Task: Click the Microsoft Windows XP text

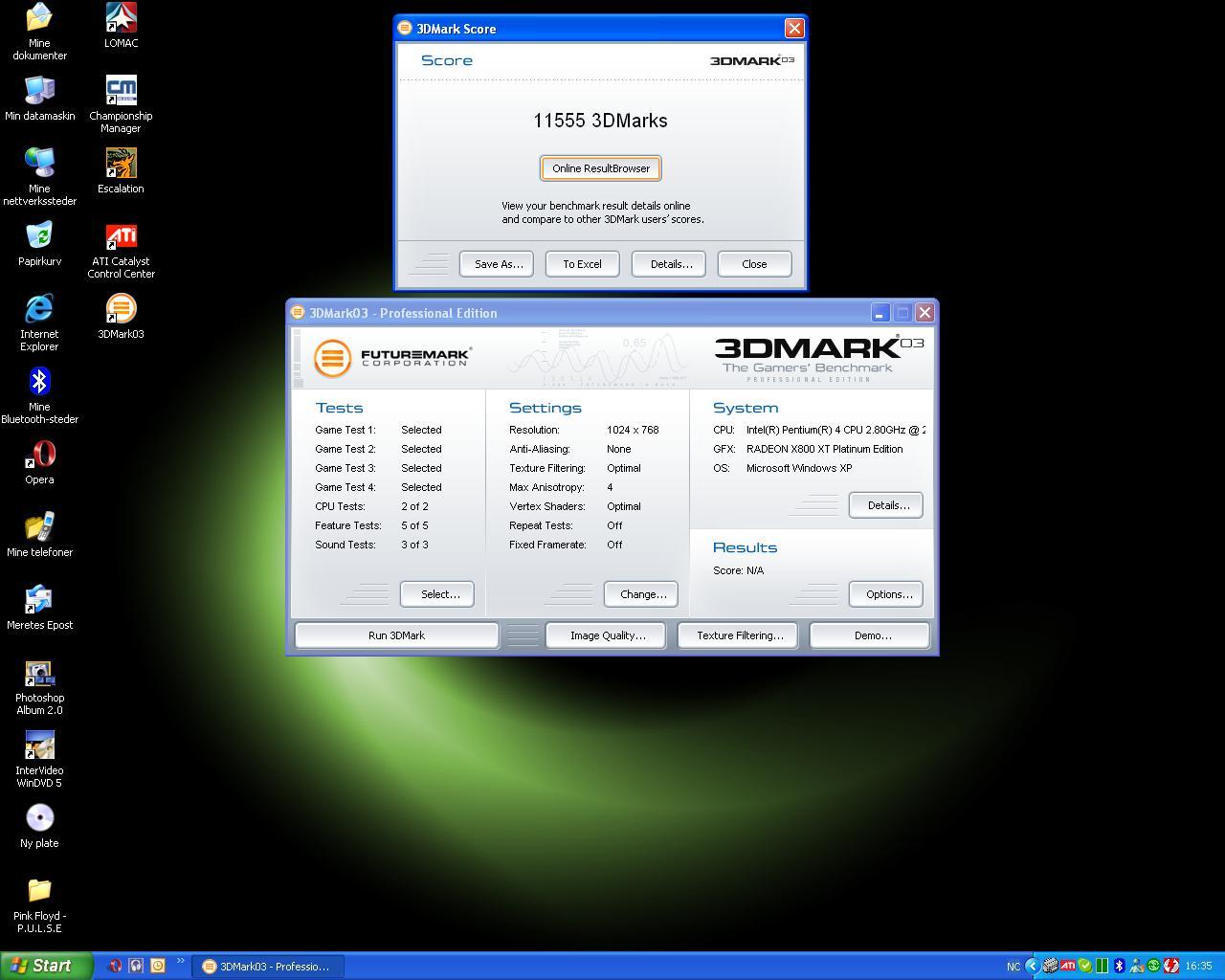Action: pos(799,468)
